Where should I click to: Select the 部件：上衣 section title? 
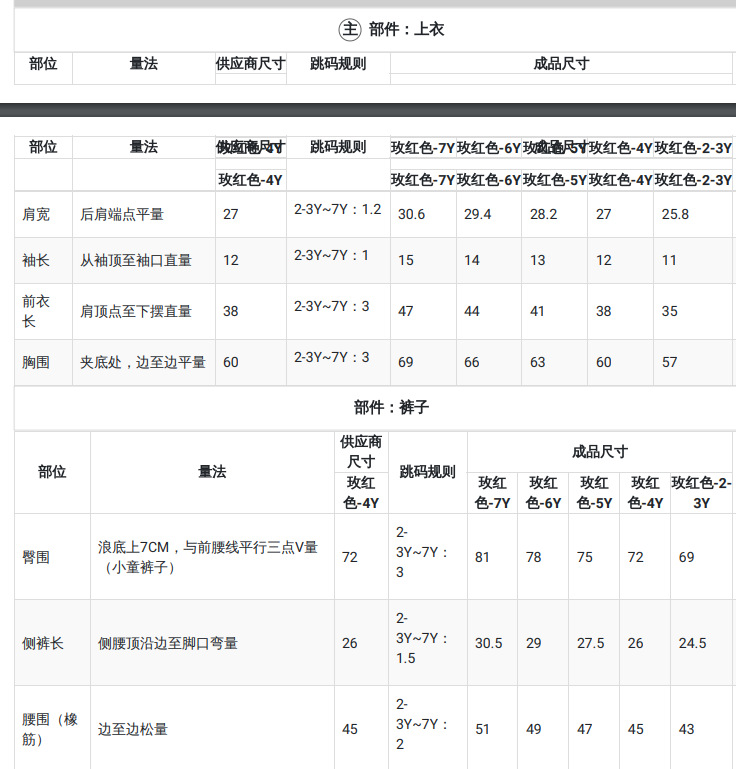[x=406, y=29]
